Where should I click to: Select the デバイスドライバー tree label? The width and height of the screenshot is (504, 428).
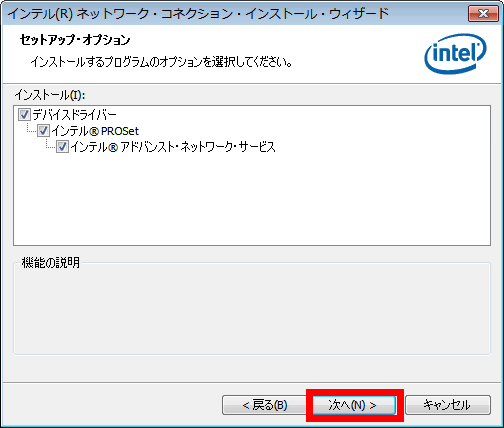point(74,115)
